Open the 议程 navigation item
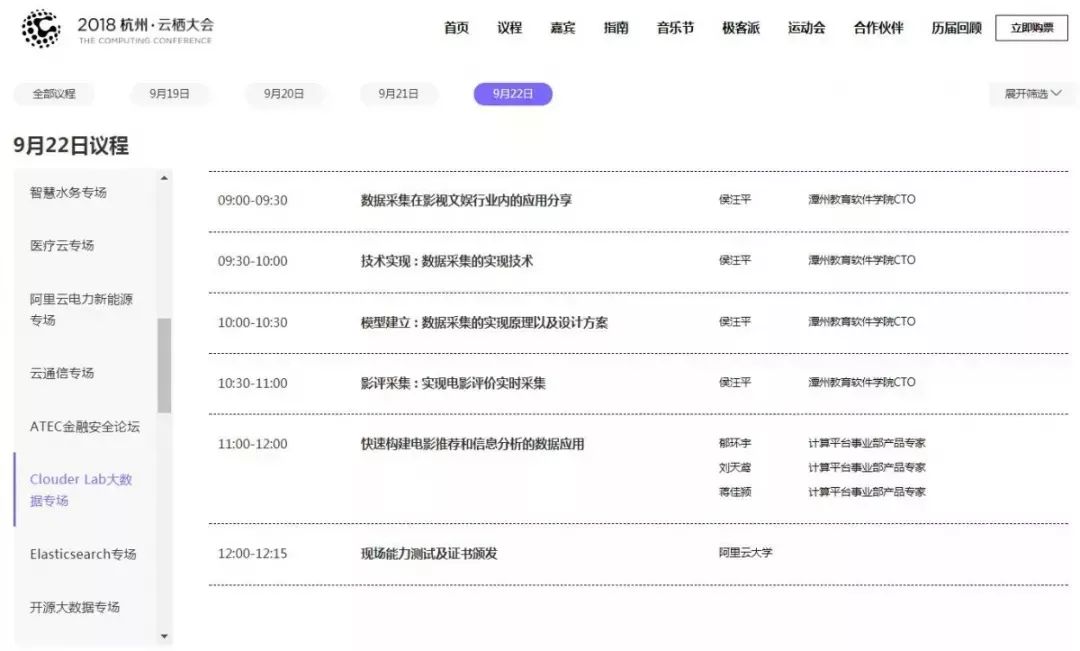Image resolution: width=1080 pixels, height=651 pixels. coord(509,28)
